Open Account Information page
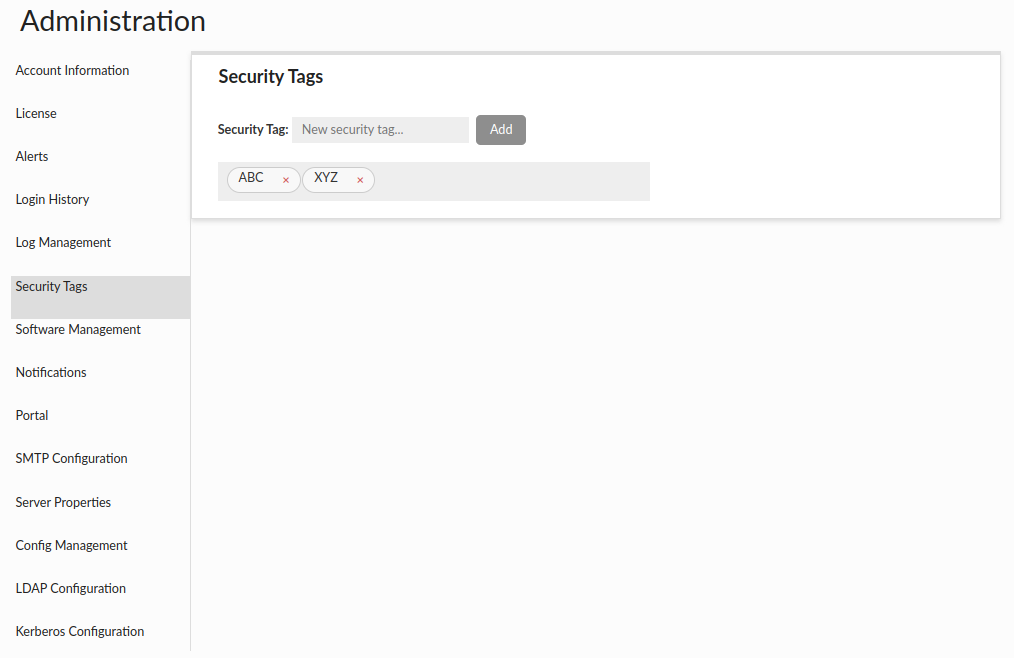Screen dimensions: 1014x658 (x=72, y=71)
